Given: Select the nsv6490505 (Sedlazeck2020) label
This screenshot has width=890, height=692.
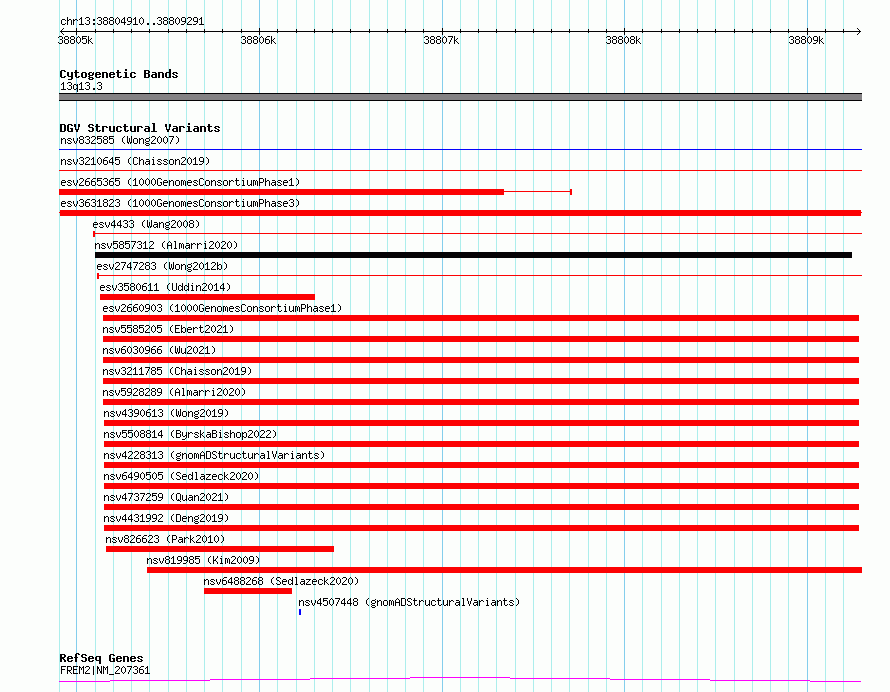Looking at the screenshot, I should 181,476.
